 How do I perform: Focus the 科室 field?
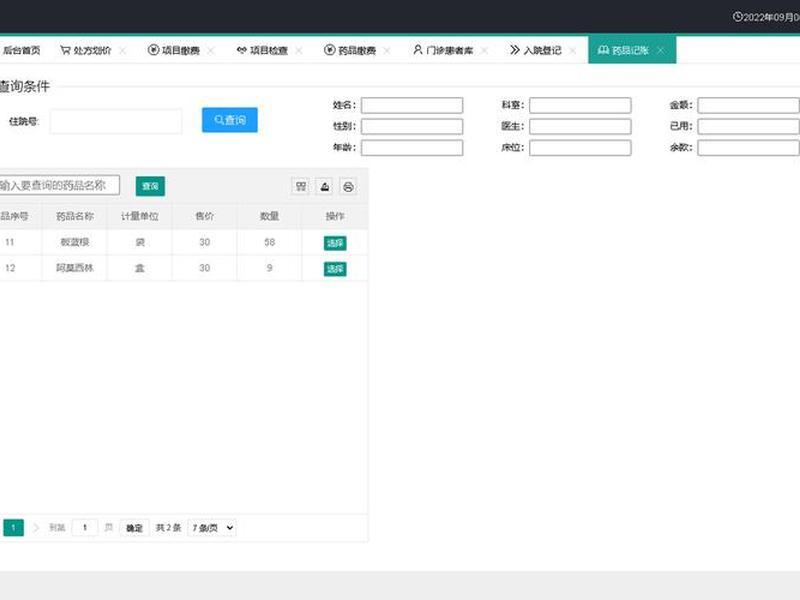[x=580, y=105]
